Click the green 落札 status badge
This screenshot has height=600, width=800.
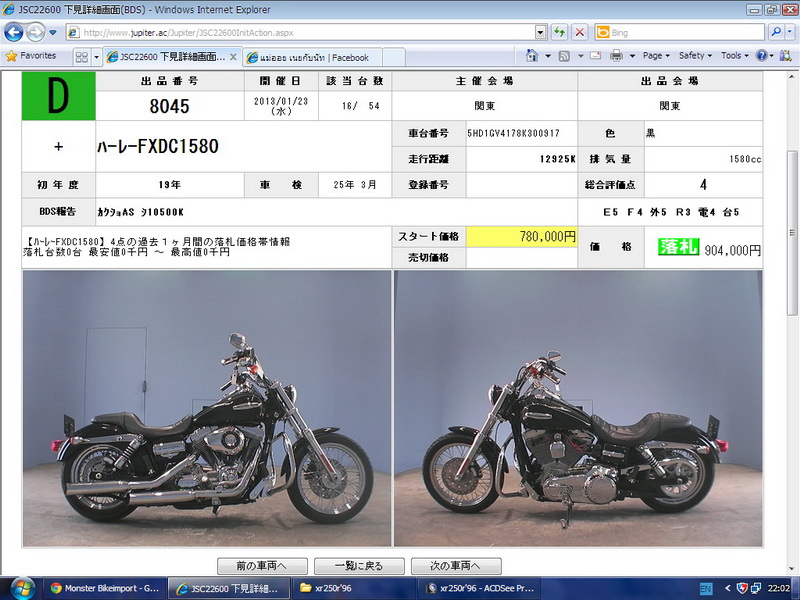pos(679,247)
